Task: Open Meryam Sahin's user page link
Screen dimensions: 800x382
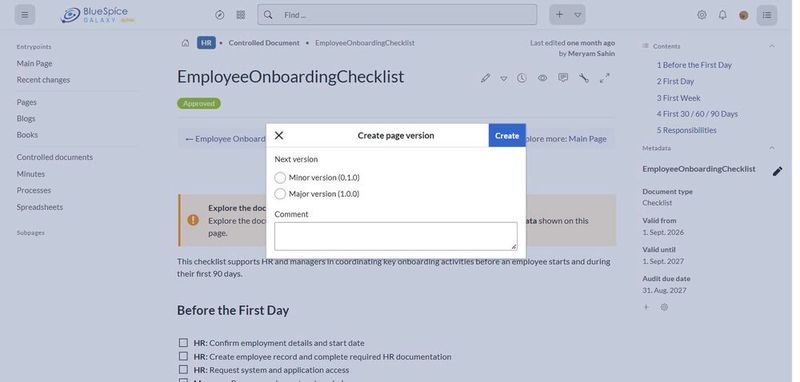Action: pyautogui.click(x=591, y=53)
